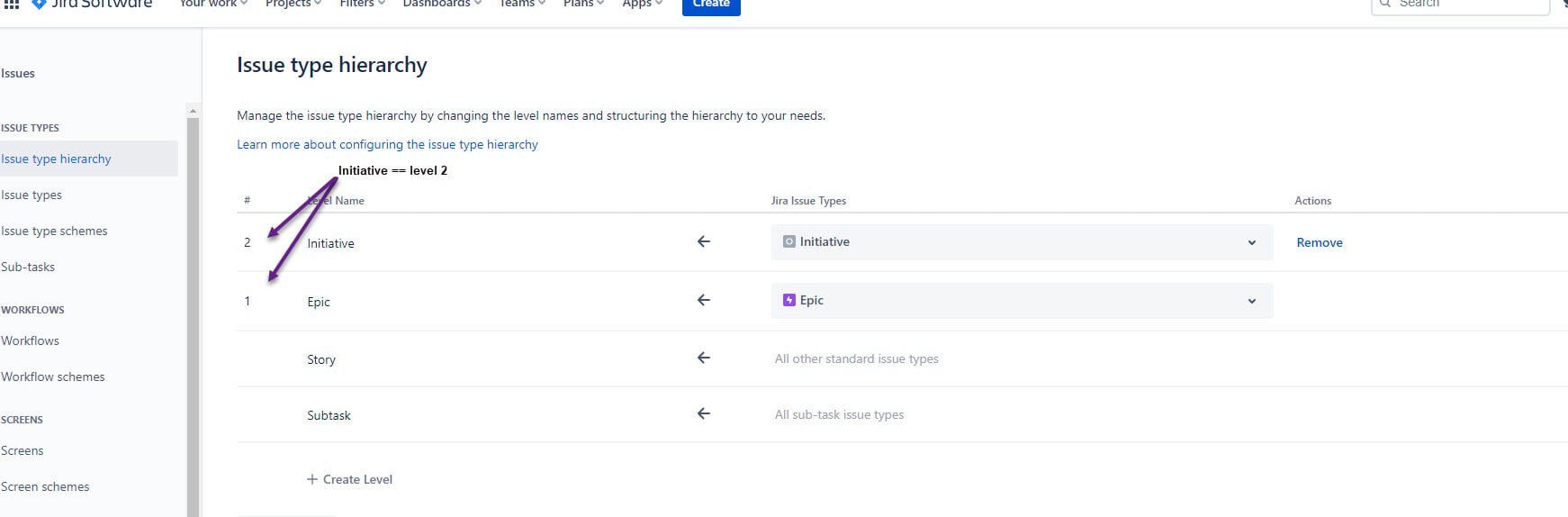Image resolution: width=1568 pixels, height=517 pixels.
Task: Click the Jira Software logo
Action: pos(92,4)
